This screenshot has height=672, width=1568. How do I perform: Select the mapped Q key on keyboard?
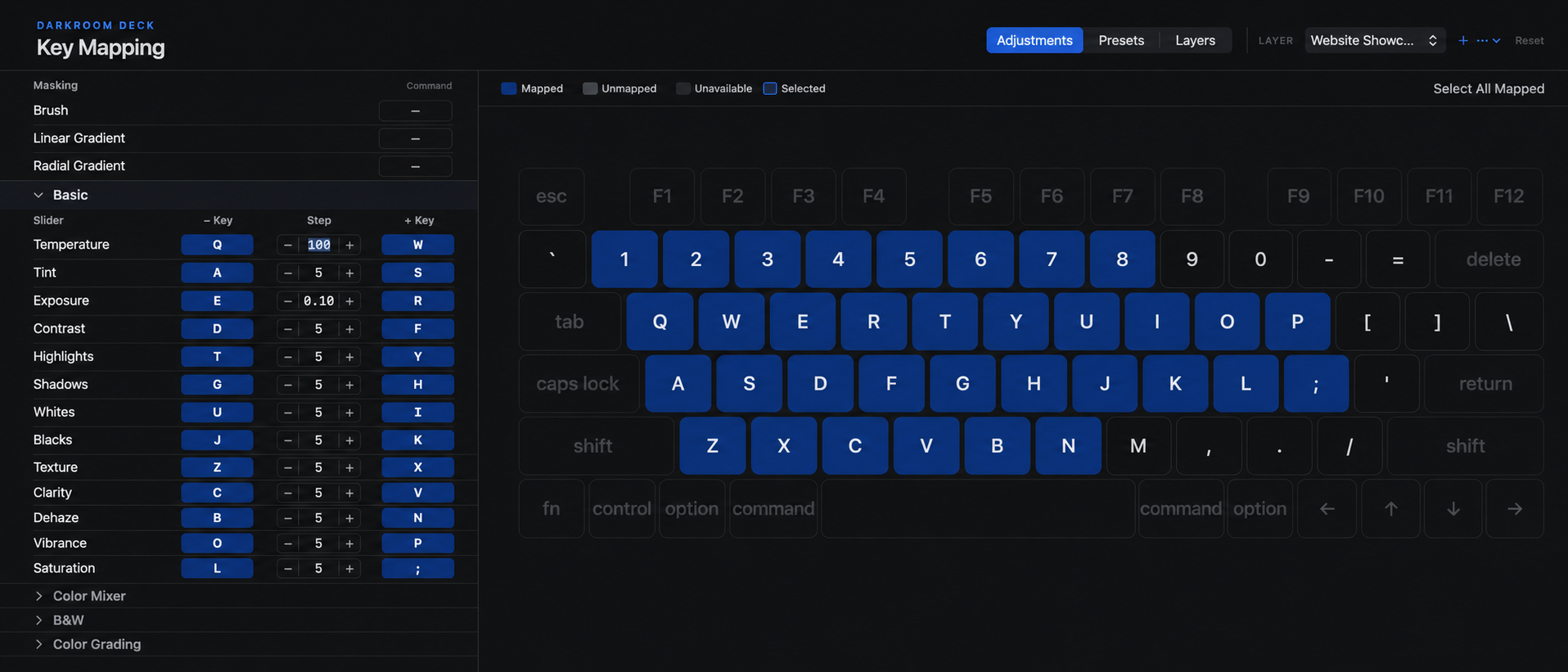tap(660, 322)
